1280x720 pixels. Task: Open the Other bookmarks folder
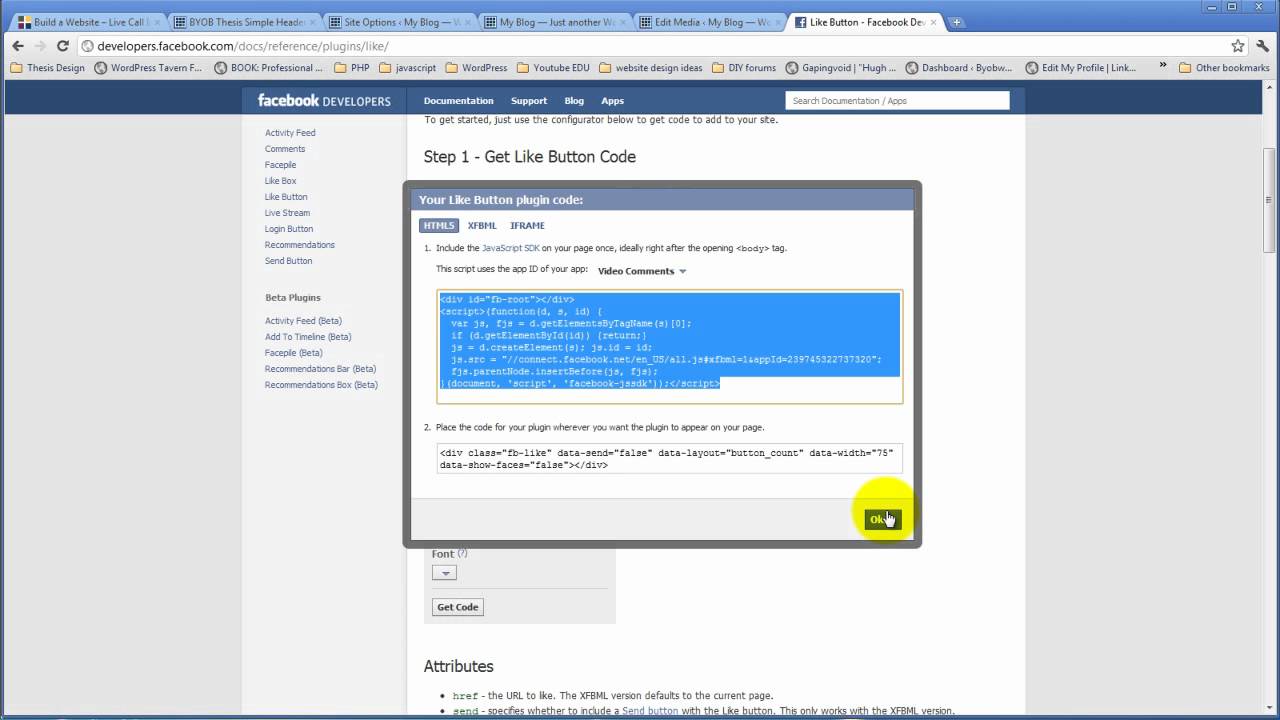coord(1224,68)
